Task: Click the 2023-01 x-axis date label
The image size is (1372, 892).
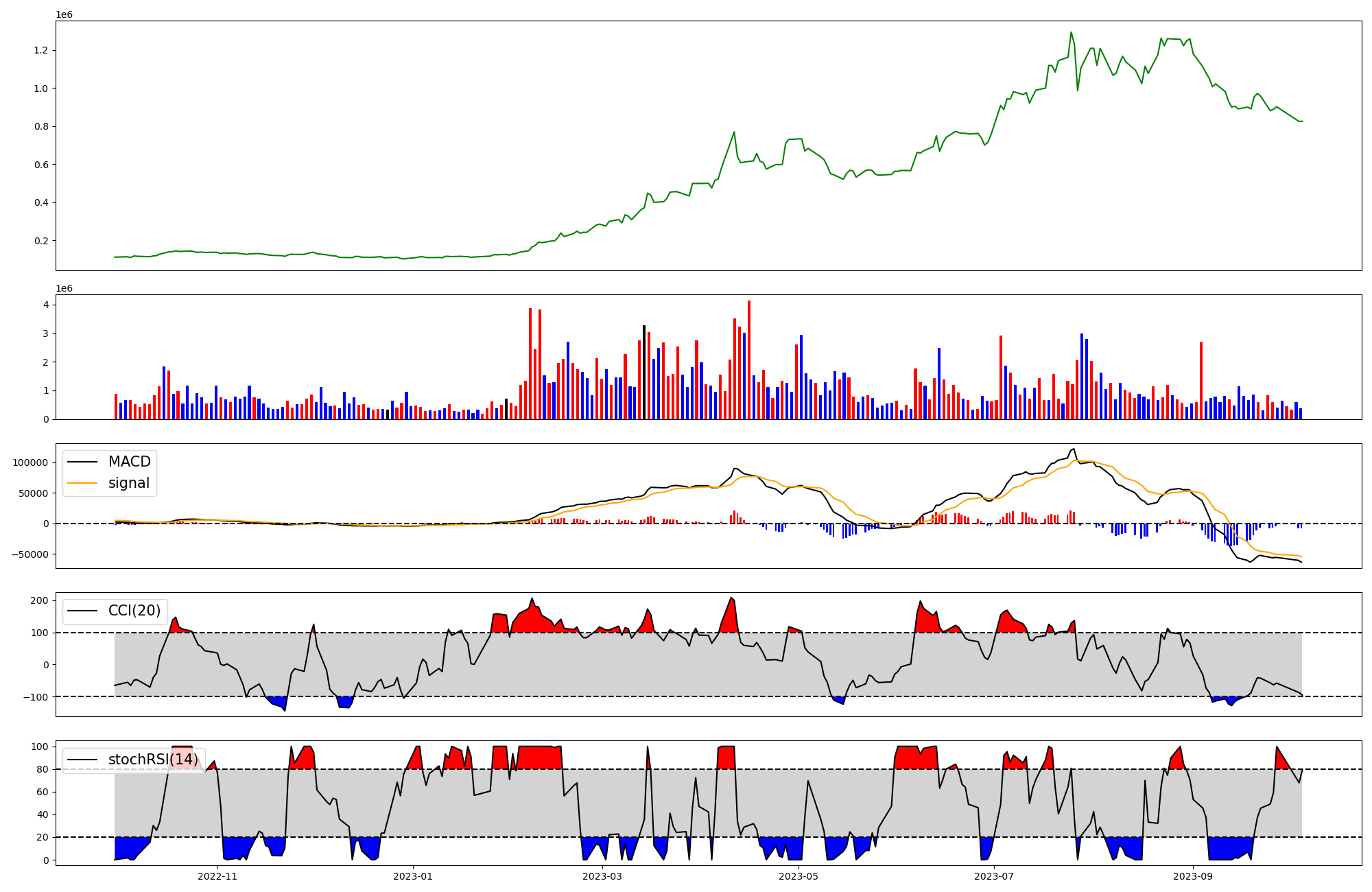Action: click(x=413, y=876)
